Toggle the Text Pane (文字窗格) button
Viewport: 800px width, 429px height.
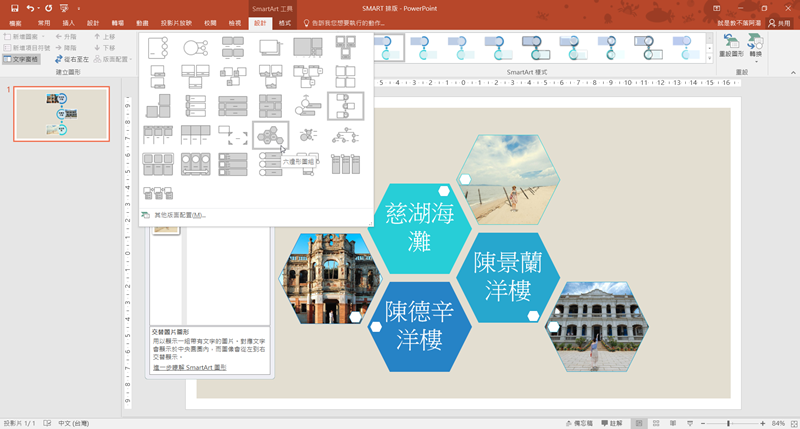tap(21, 59)
